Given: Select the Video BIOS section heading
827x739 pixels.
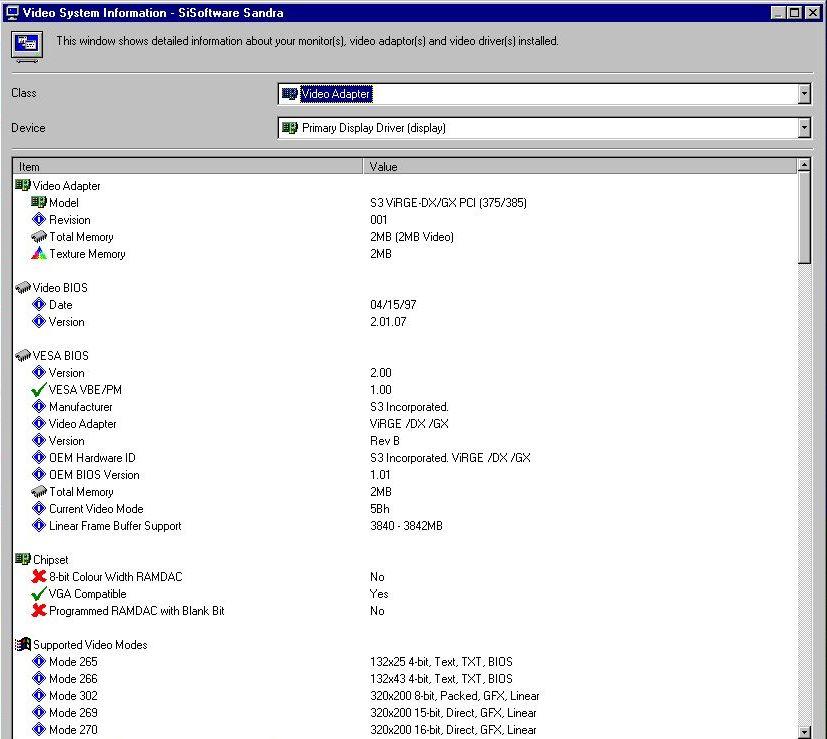Looking at the screenshot, I should [60, 287].
